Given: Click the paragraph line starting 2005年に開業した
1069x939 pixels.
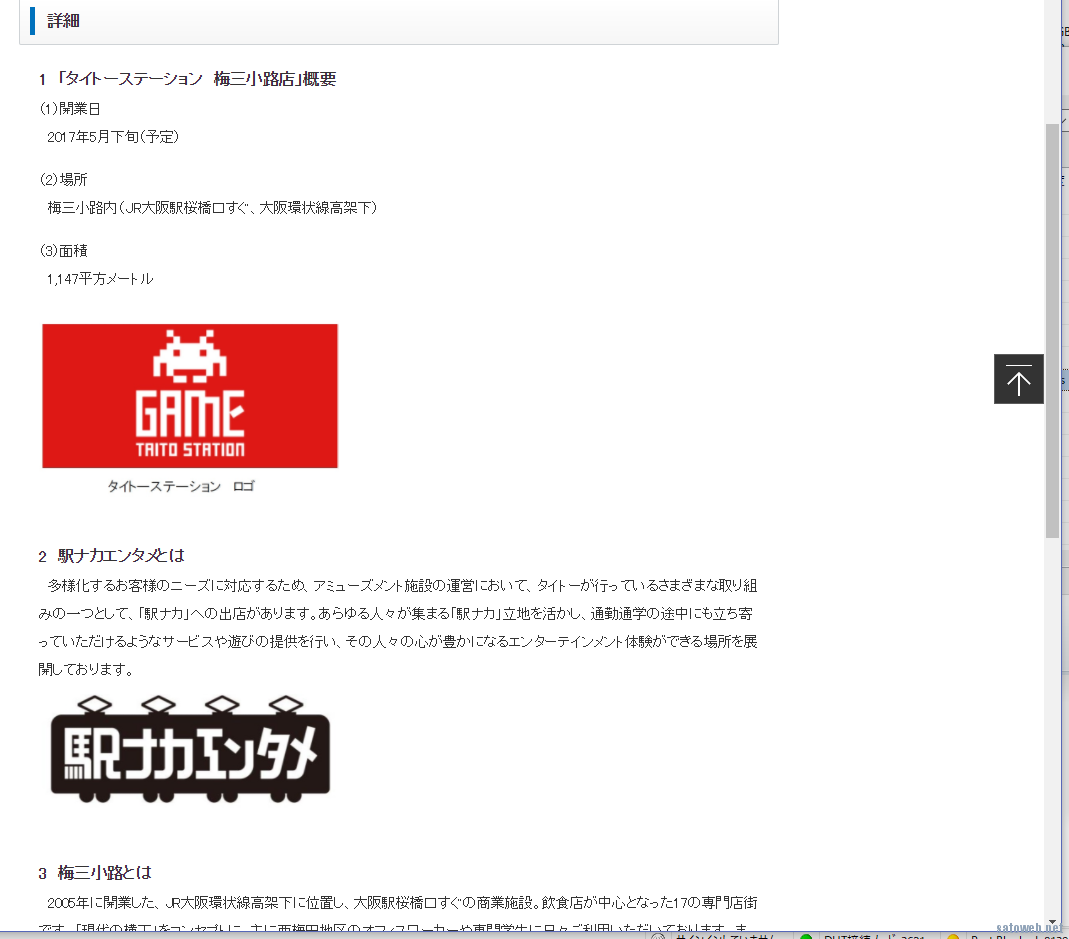Looking at the screenshot, I should click(x=402, y=903).
